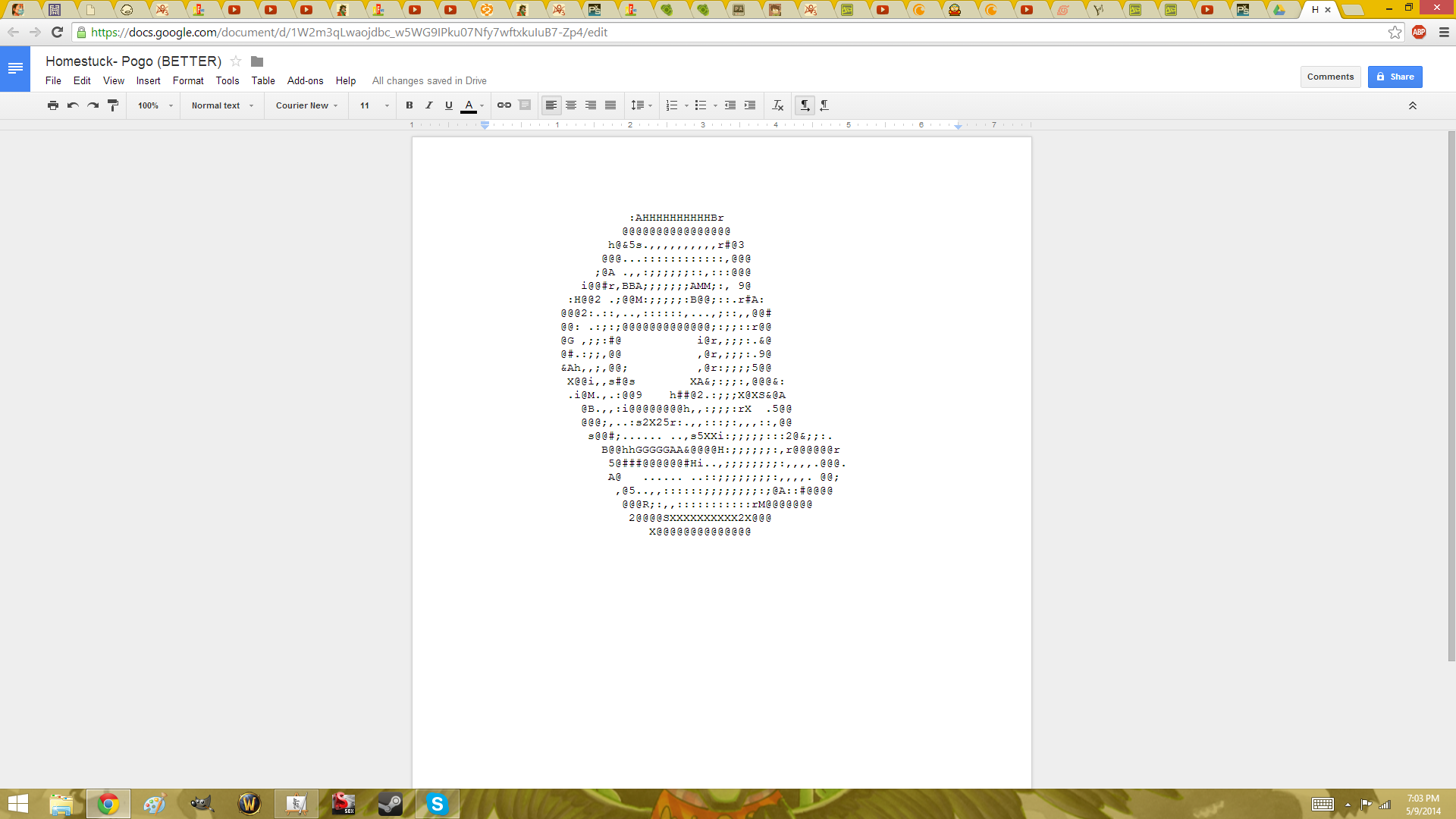Viewport: 1456px width, 819px height.
Task: Open the Insert menu
Action: [148, 80]
